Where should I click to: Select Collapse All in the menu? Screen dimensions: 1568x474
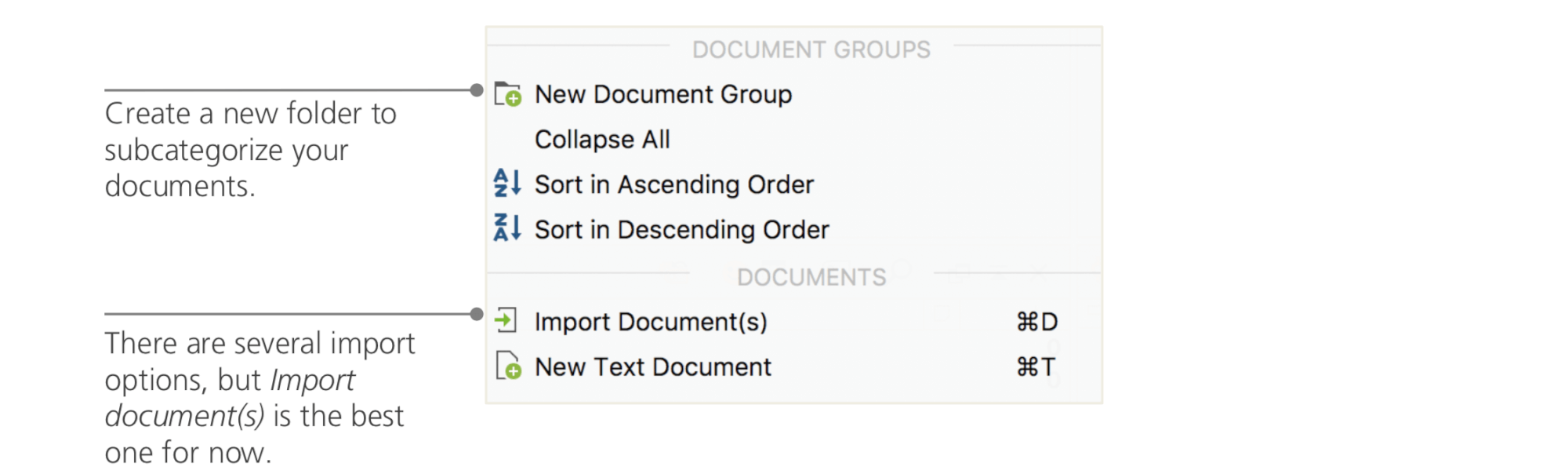click(x=602, y=140)
